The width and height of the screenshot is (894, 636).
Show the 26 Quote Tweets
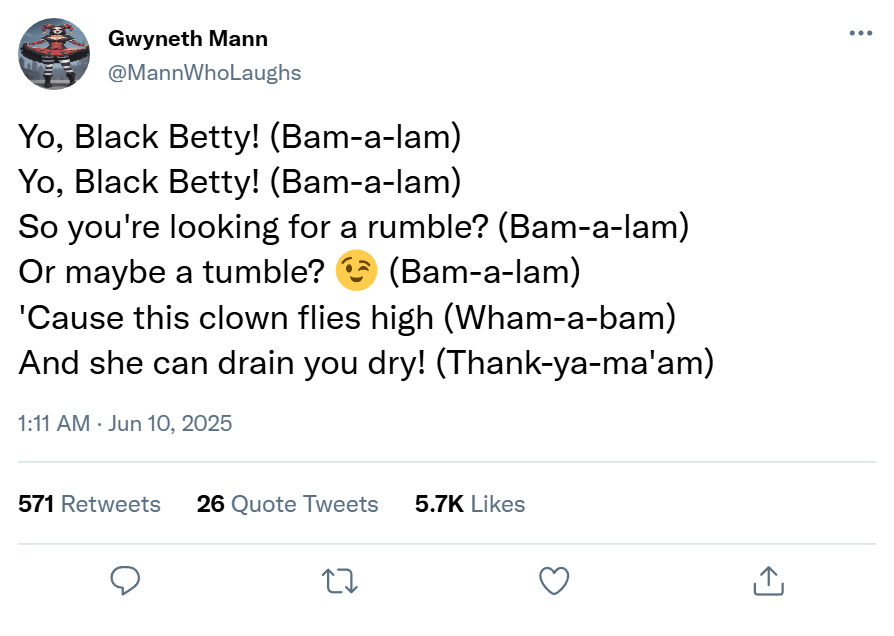tap(288, 504)
